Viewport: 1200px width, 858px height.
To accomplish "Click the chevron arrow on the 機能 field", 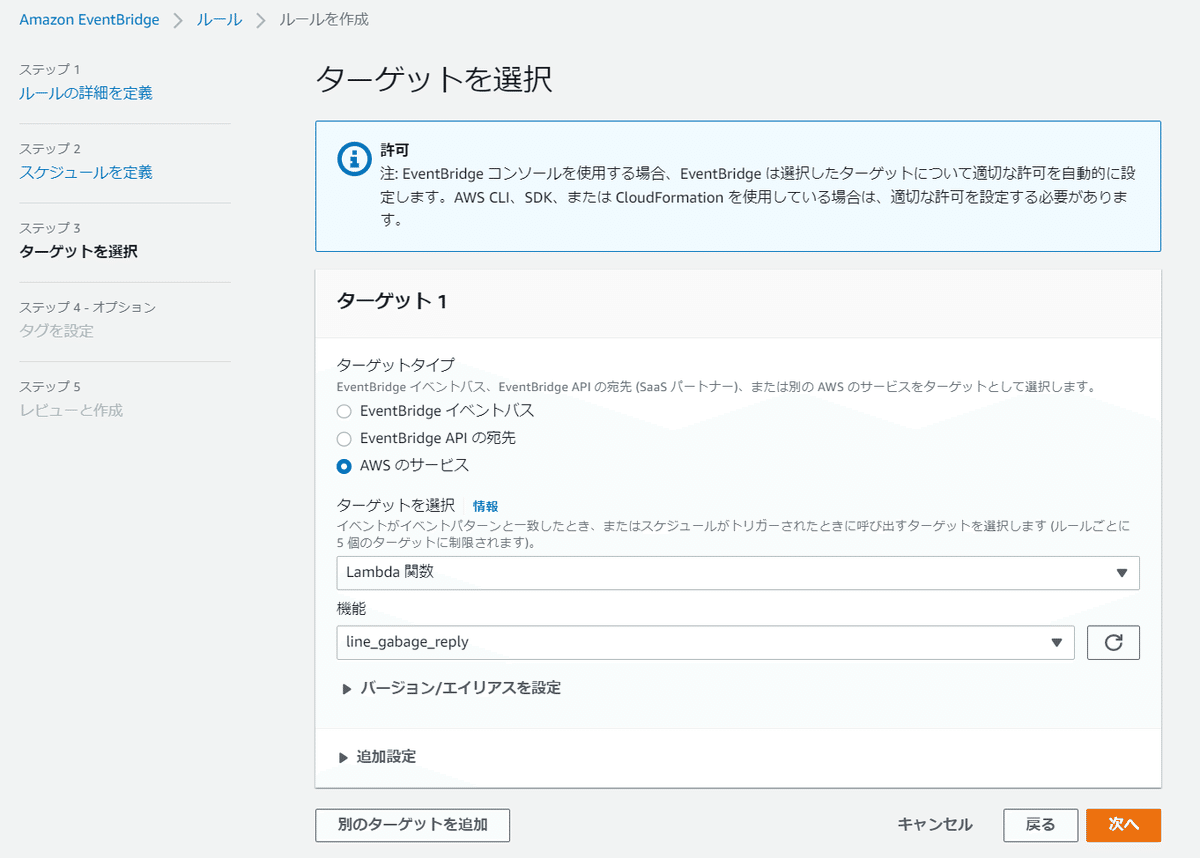I will tap(1057, 642).
